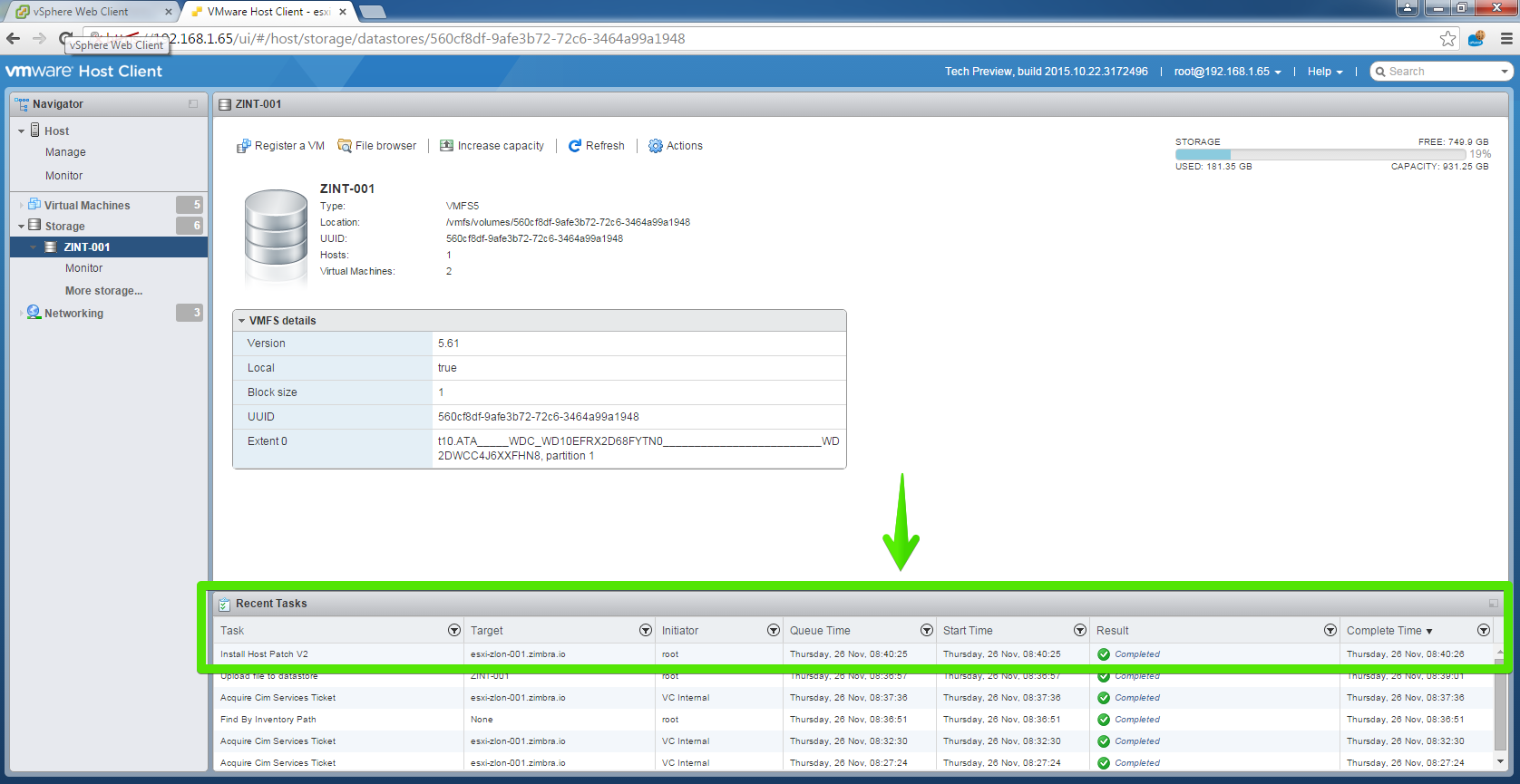Screen dimensions: 1520x784
Task: Open the Start Time column filter dropdown
Action: 1080,630
